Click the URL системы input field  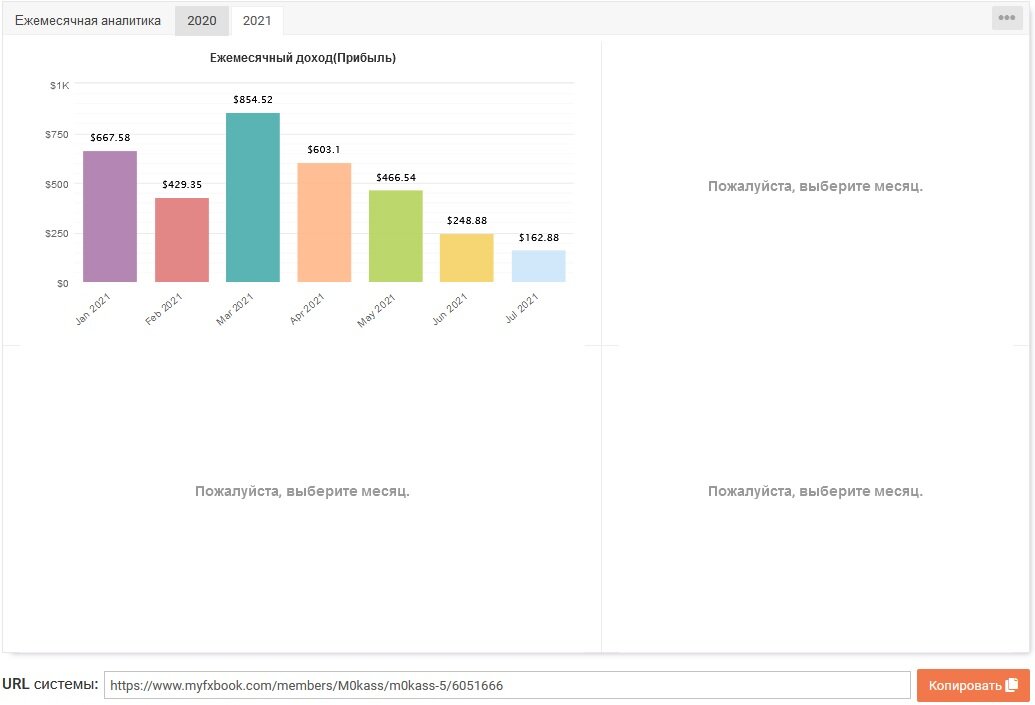tap(507, 685)
